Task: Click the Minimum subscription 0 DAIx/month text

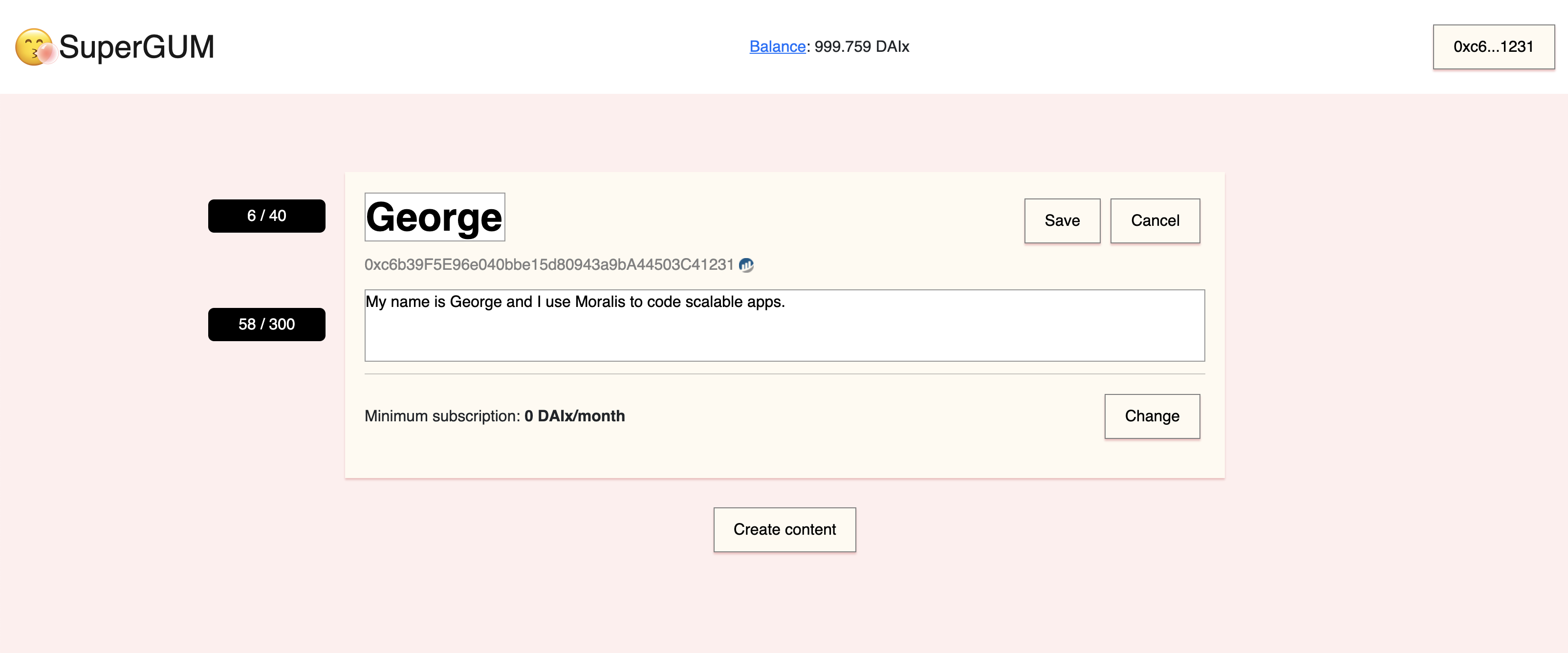Action: click(x=494, y=415)
